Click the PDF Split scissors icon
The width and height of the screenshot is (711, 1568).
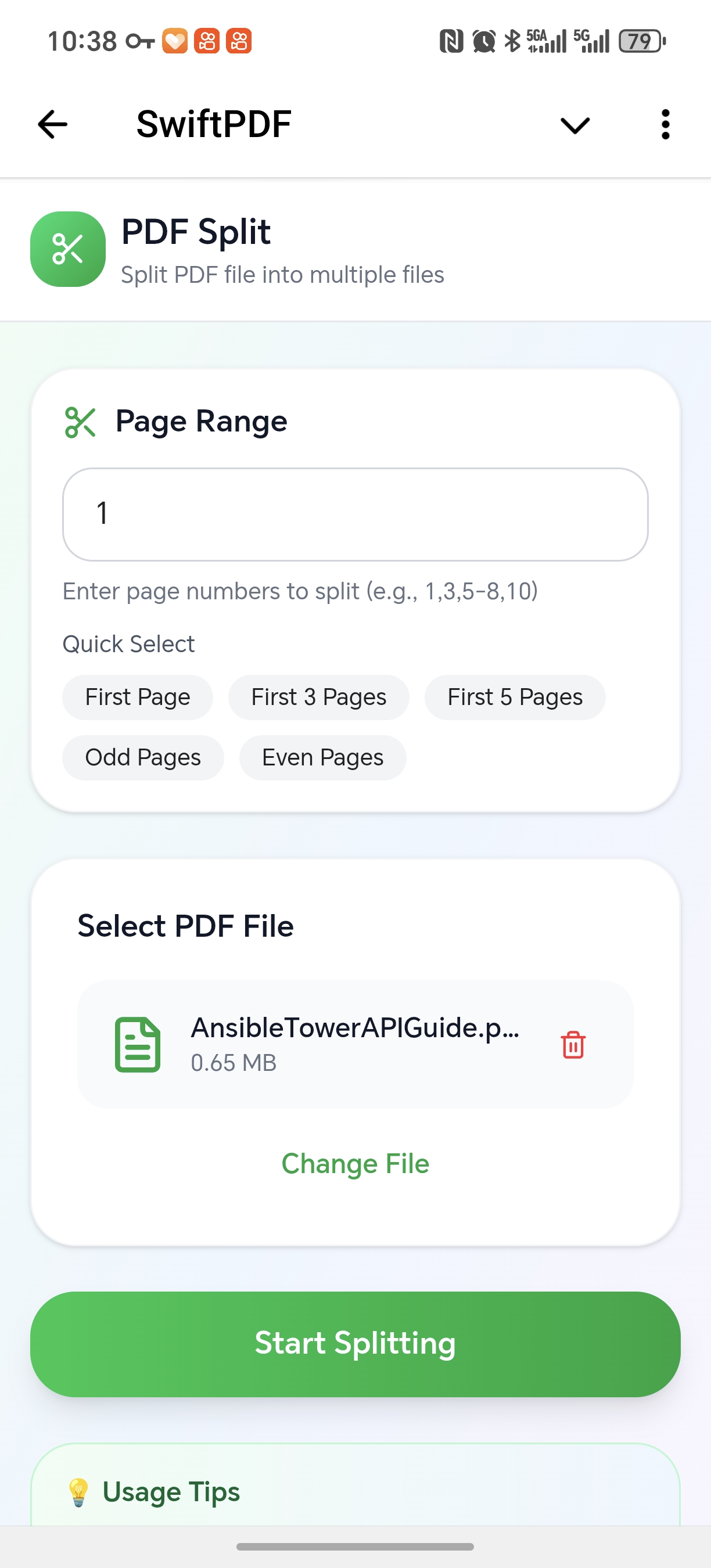coord(67,249)
